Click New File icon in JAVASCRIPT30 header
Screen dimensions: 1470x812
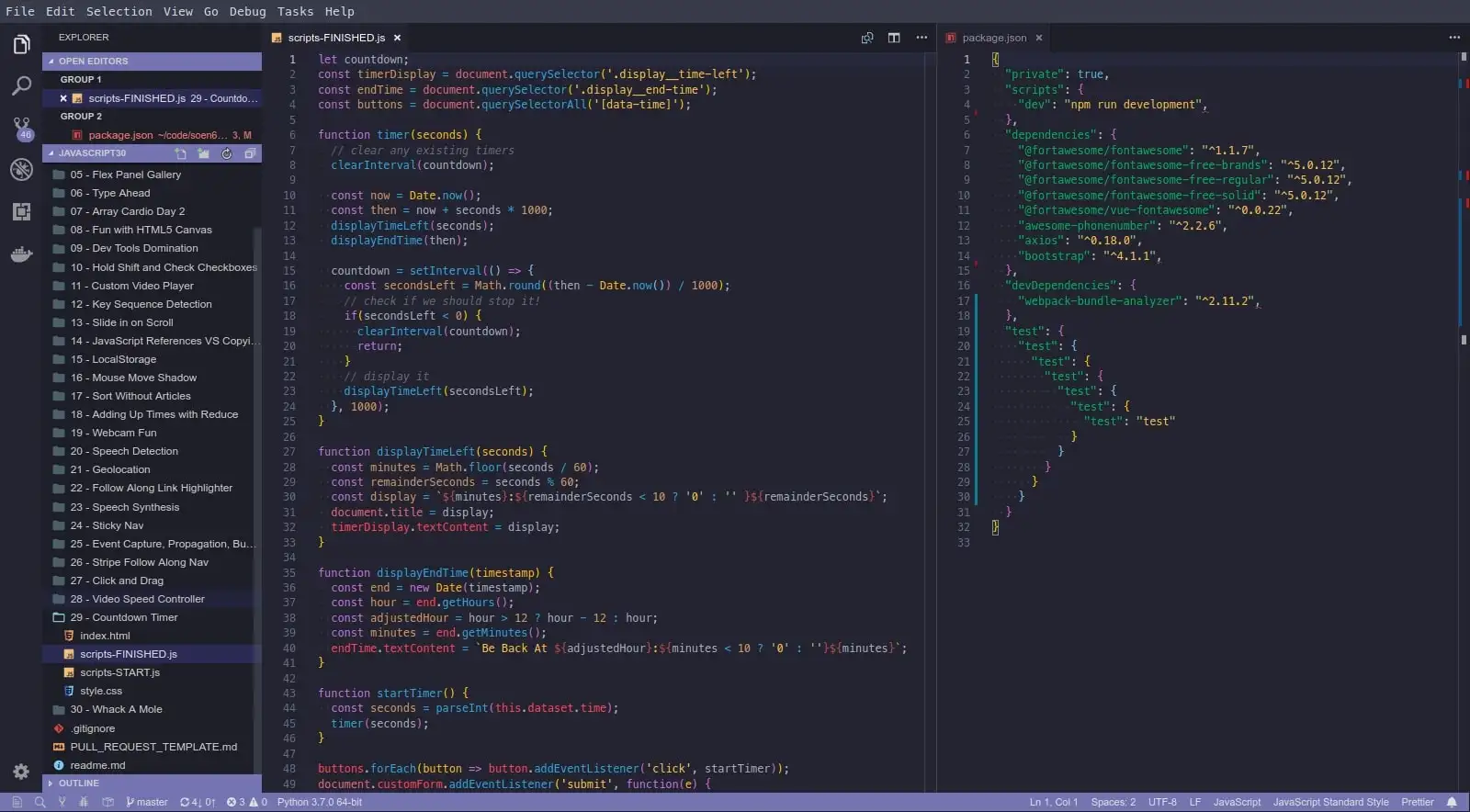pos(180,153)
